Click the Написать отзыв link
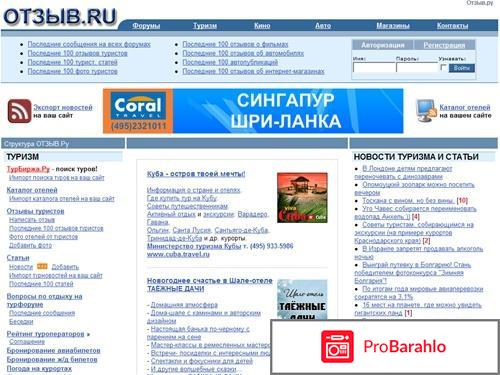The image size is (500, 375). (32, 220)
